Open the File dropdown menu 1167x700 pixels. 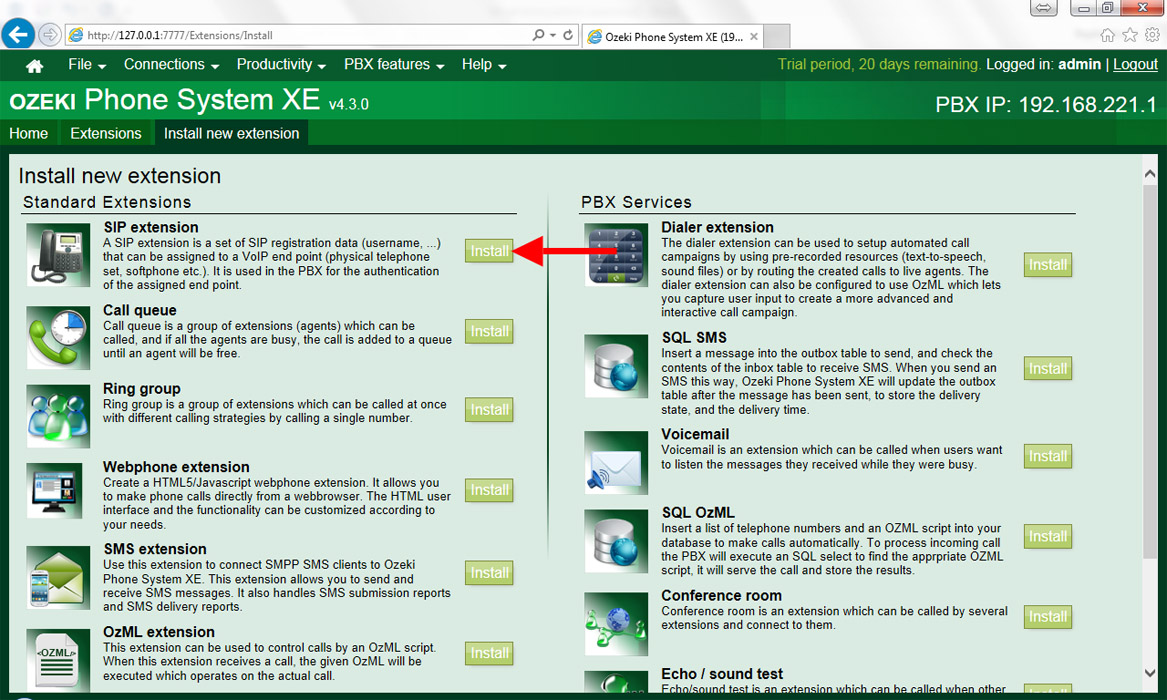tap(87, 65)
